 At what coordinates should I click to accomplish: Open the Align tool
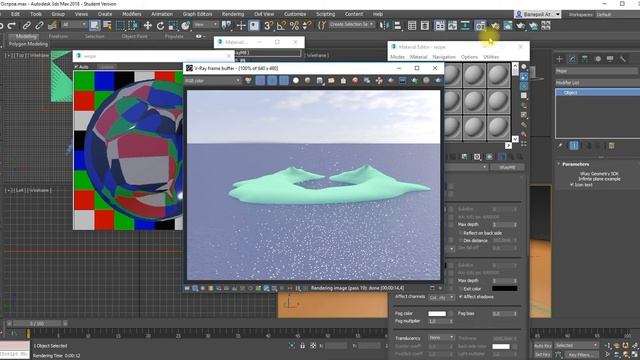(x=397, y=25)
